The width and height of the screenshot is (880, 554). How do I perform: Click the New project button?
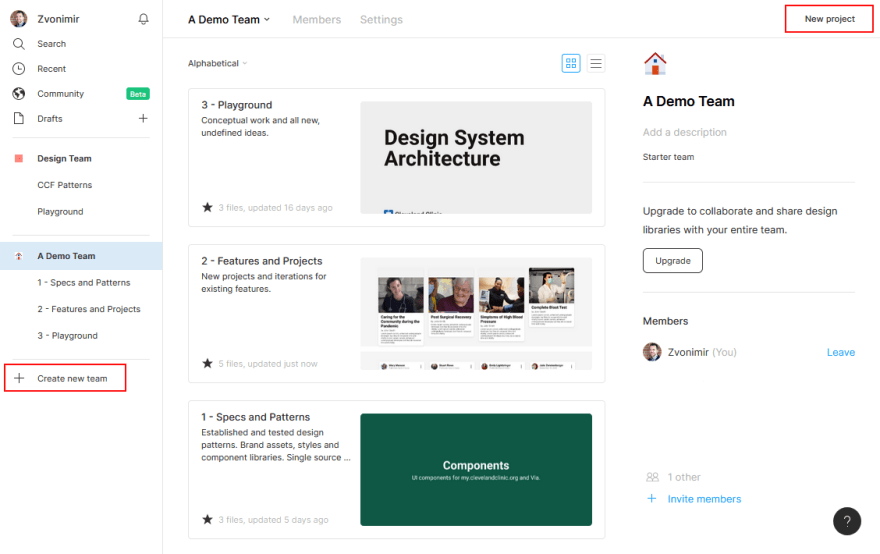pos(829,19)
